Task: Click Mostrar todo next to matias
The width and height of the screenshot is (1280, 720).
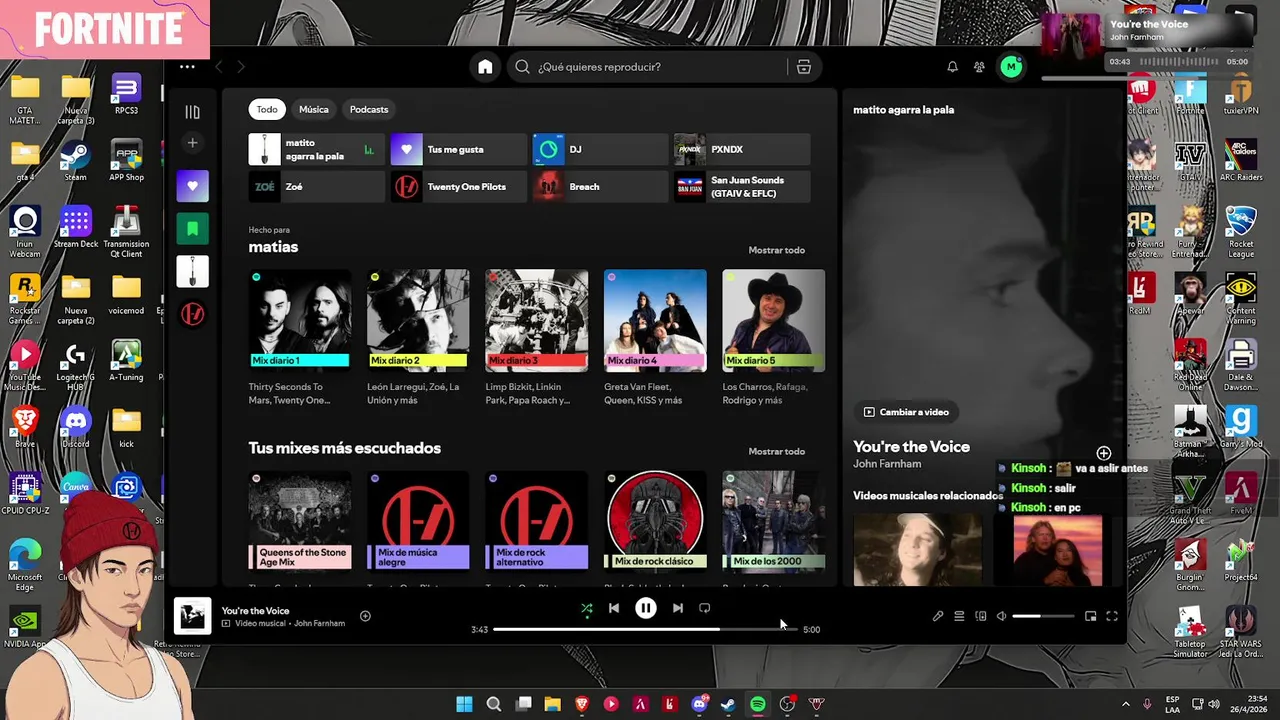Action: [x=776, y=250]
